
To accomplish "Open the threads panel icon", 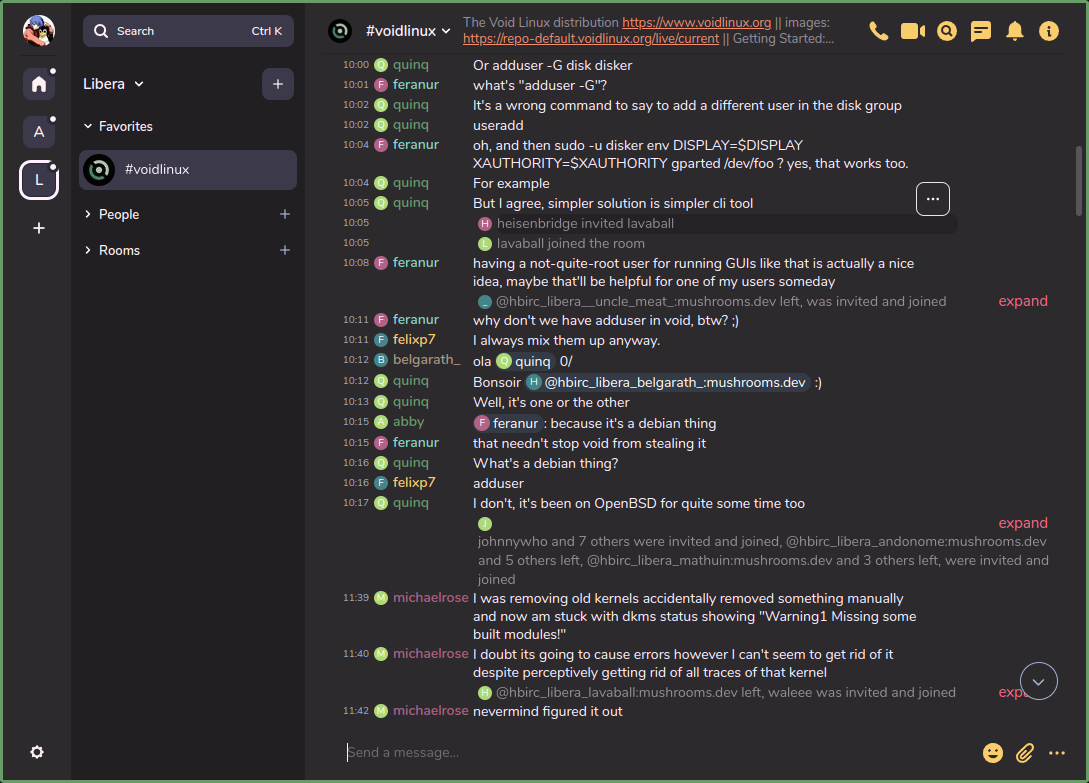I will (x=981, y=31).
